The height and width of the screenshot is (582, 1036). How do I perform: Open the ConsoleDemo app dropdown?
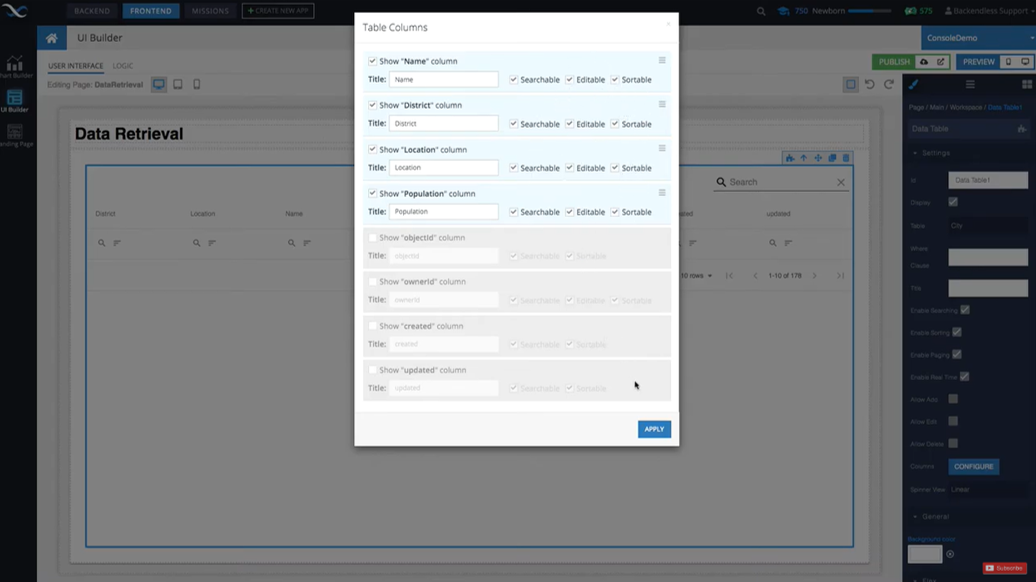tap(978, 38)
